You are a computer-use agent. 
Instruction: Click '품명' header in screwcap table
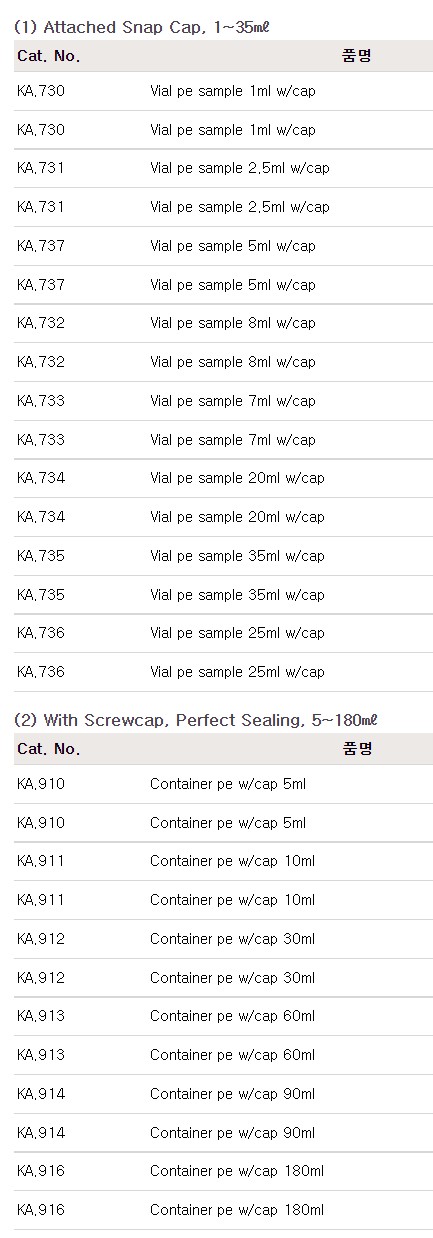pos(357,749)
